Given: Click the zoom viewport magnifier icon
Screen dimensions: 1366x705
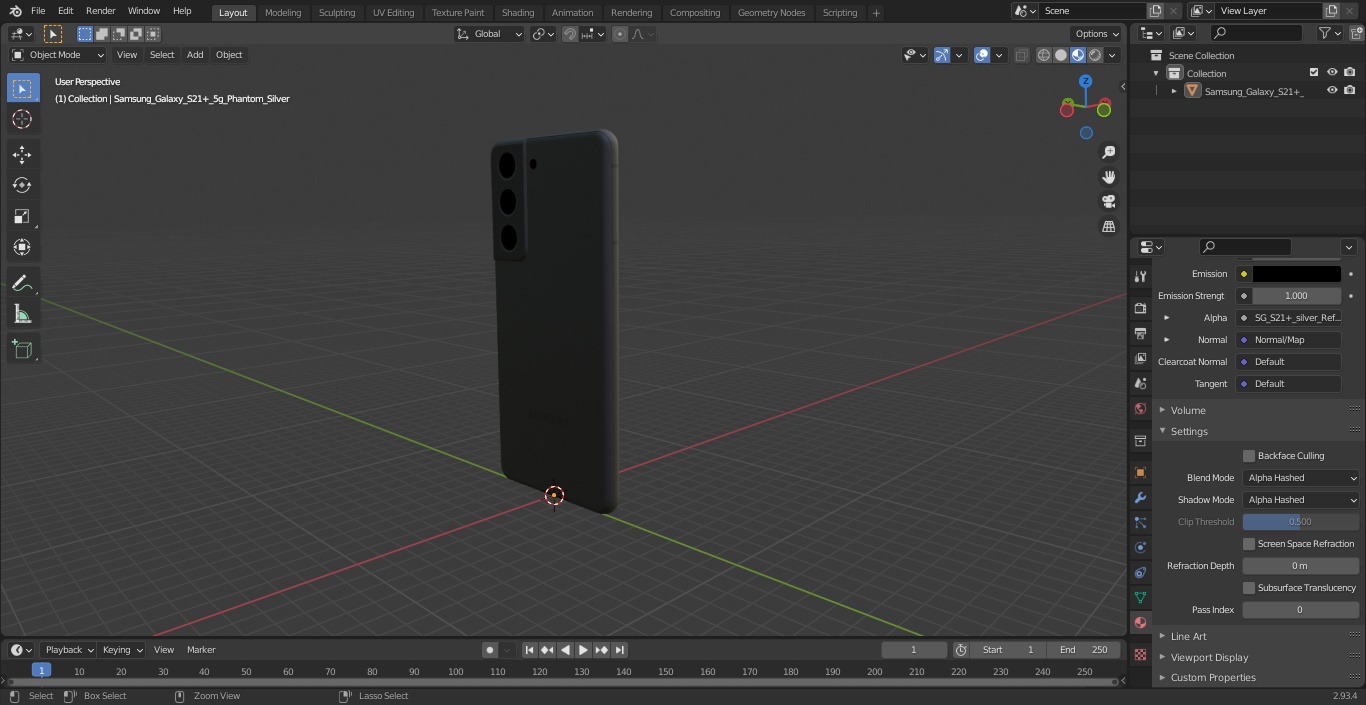Looking at the screenshot, I should [1109, 152].
